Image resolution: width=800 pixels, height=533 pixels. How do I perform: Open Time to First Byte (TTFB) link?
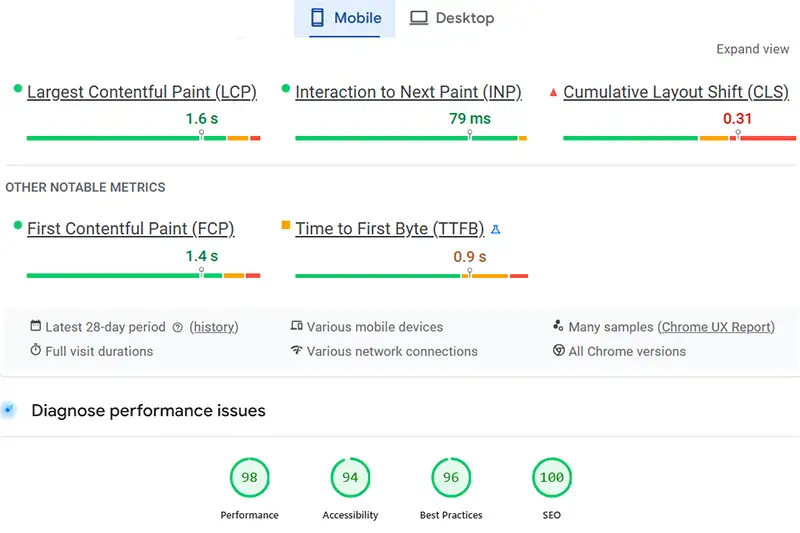(x=389, y=229)
